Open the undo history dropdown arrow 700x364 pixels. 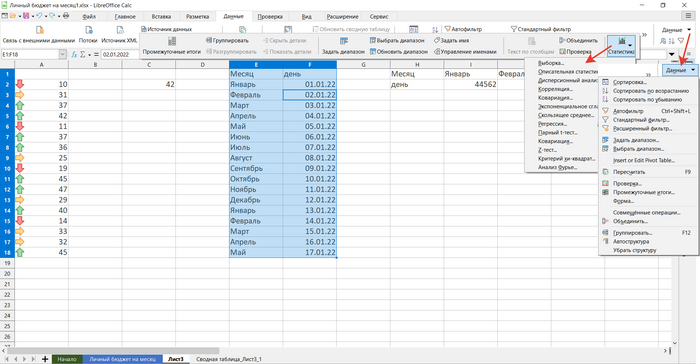point(46,16)
